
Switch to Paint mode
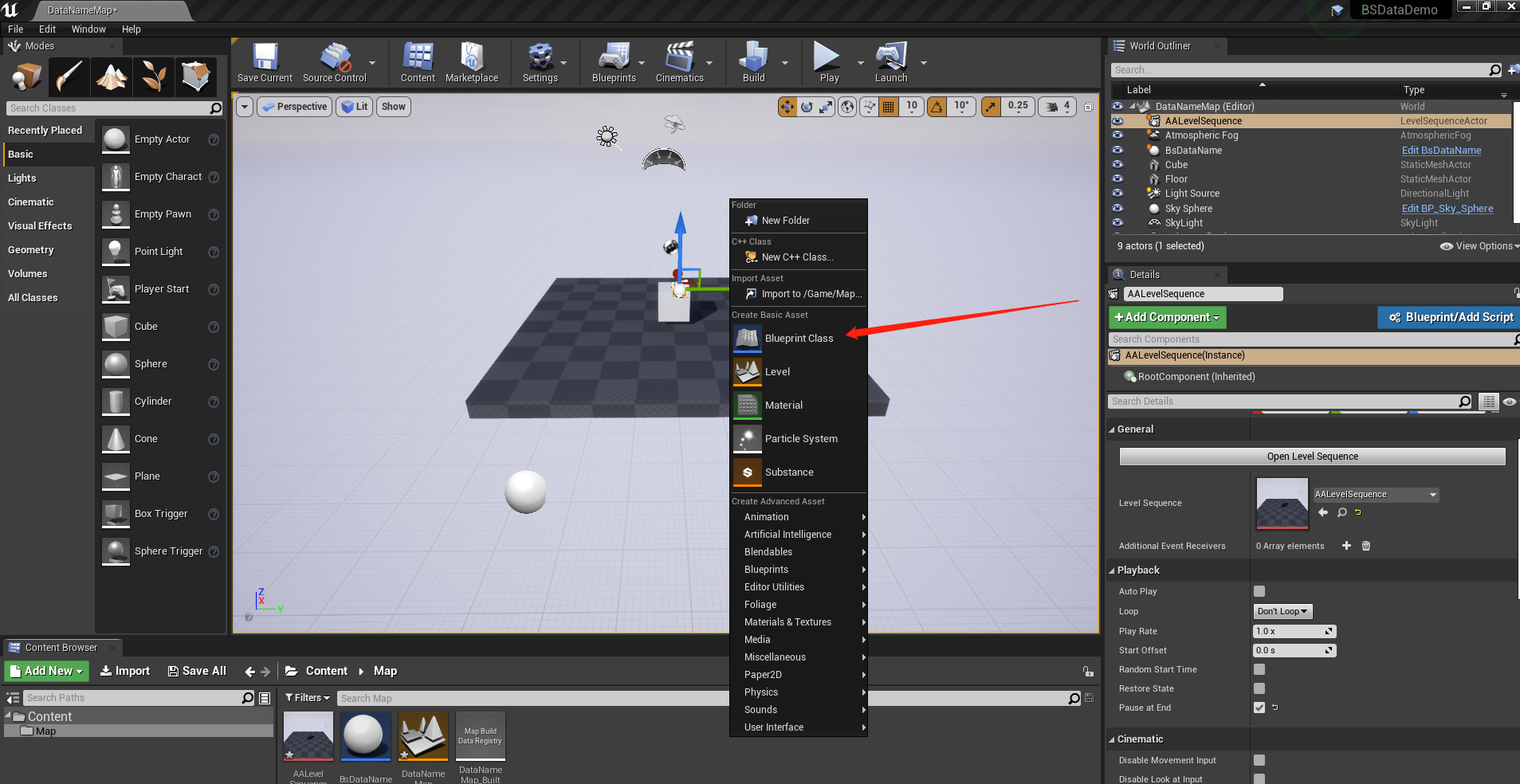(x=69, y=76)
